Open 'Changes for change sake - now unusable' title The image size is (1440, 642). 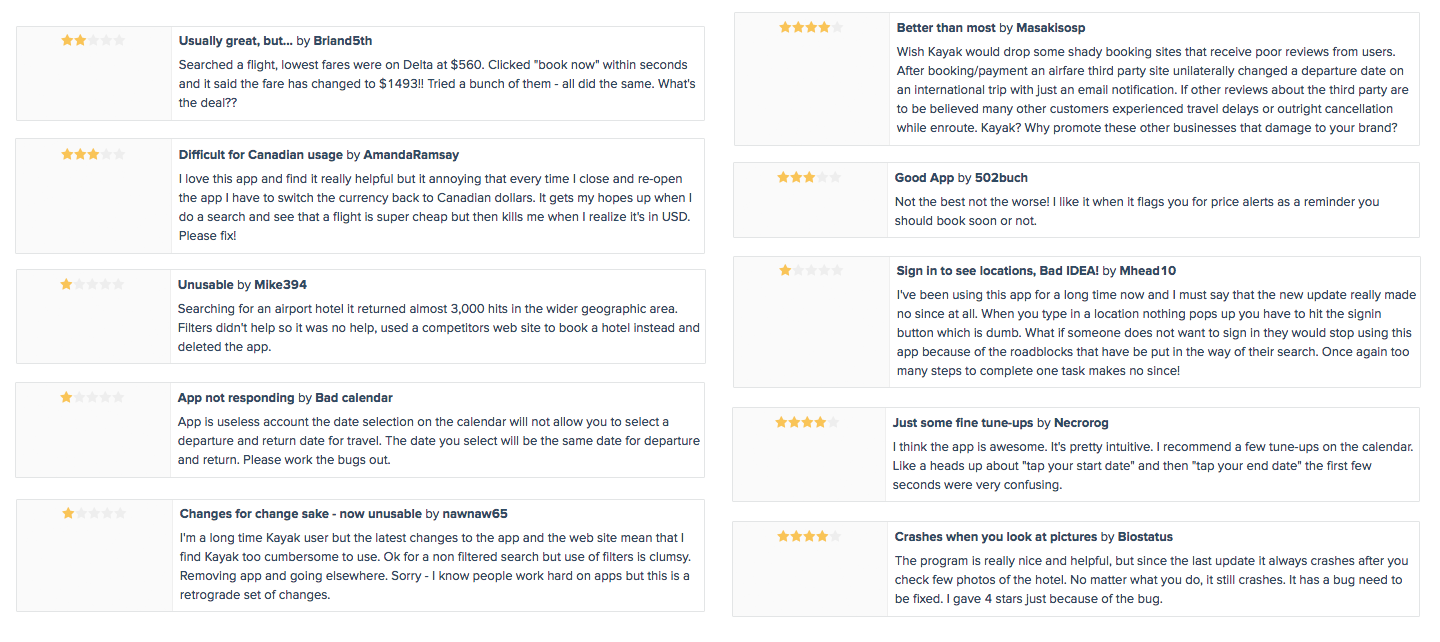click(x=301, y=514)
